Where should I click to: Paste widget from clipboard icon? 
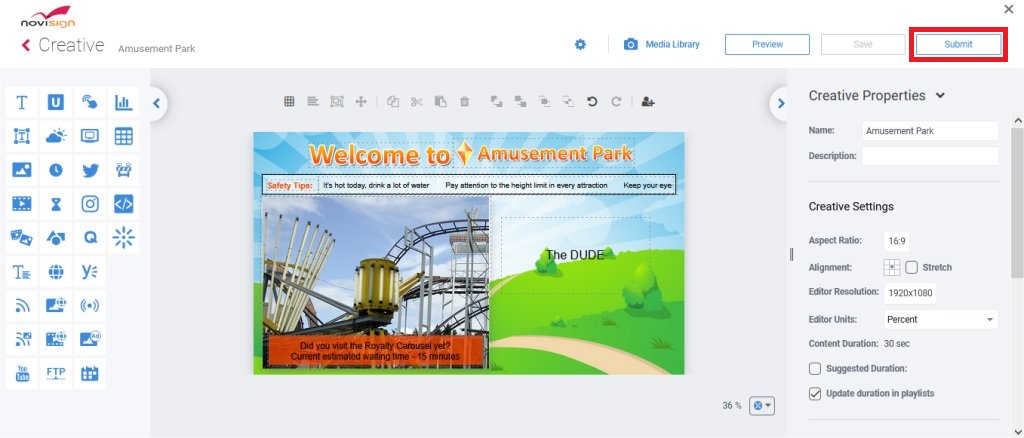pos(441,101)
